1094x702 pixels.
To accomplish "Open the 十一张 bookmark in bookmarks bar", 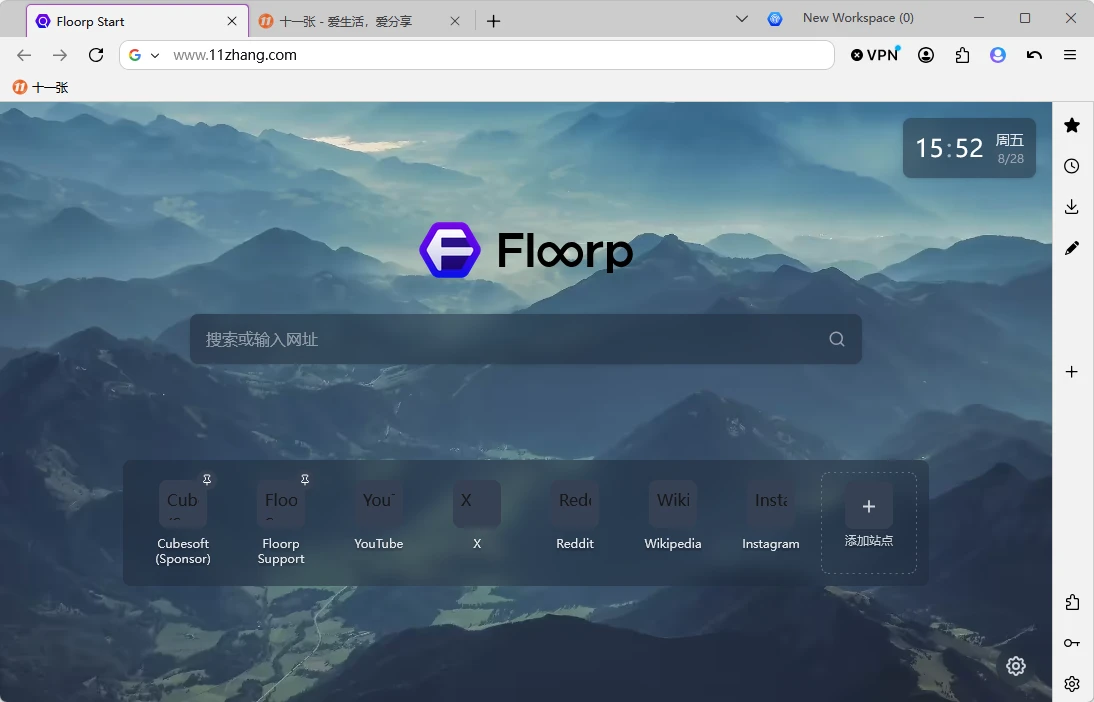I will pyautogui.click(x=40, y=87).
